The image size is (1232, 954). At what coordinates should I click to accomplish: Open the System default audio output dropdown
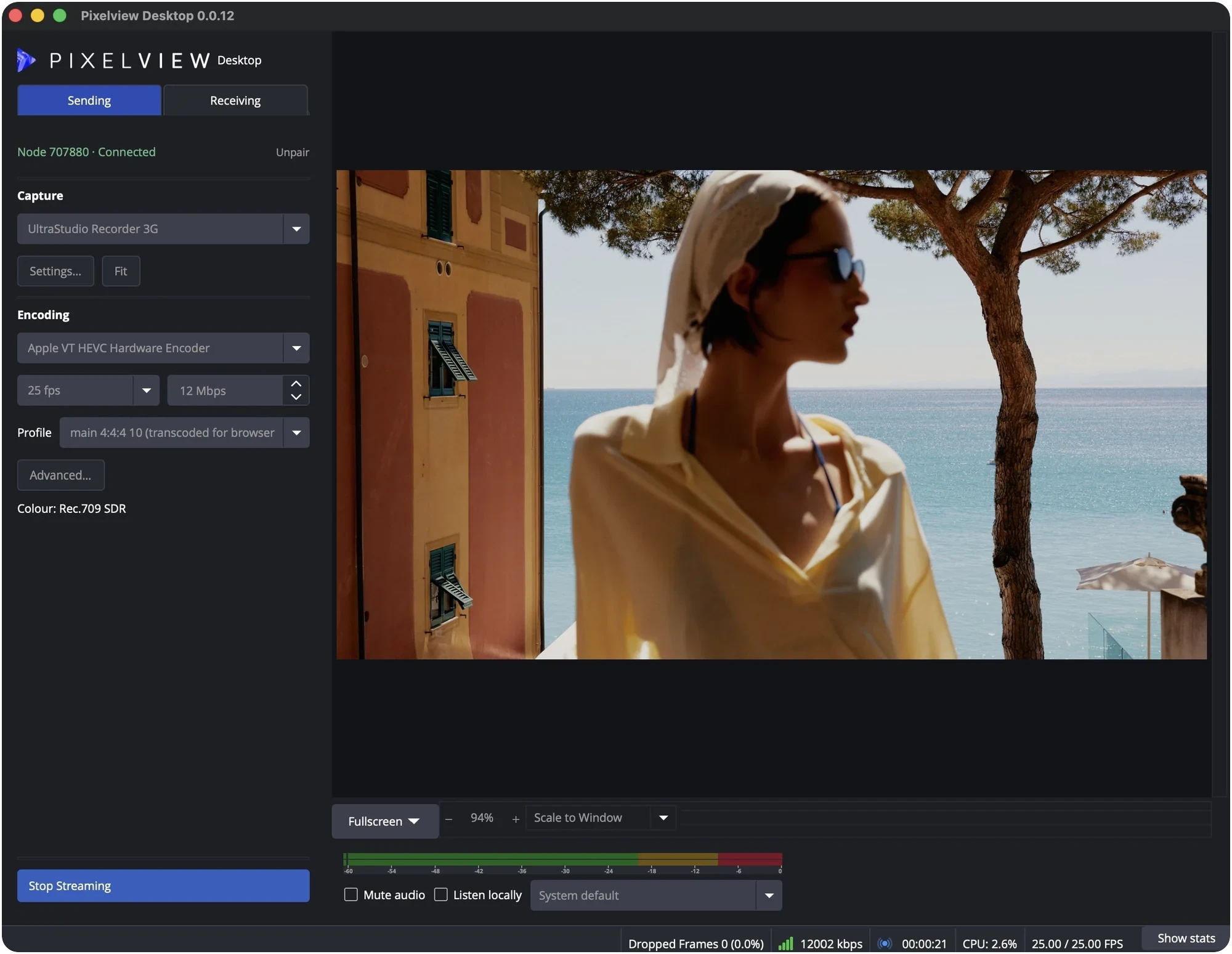656,895
